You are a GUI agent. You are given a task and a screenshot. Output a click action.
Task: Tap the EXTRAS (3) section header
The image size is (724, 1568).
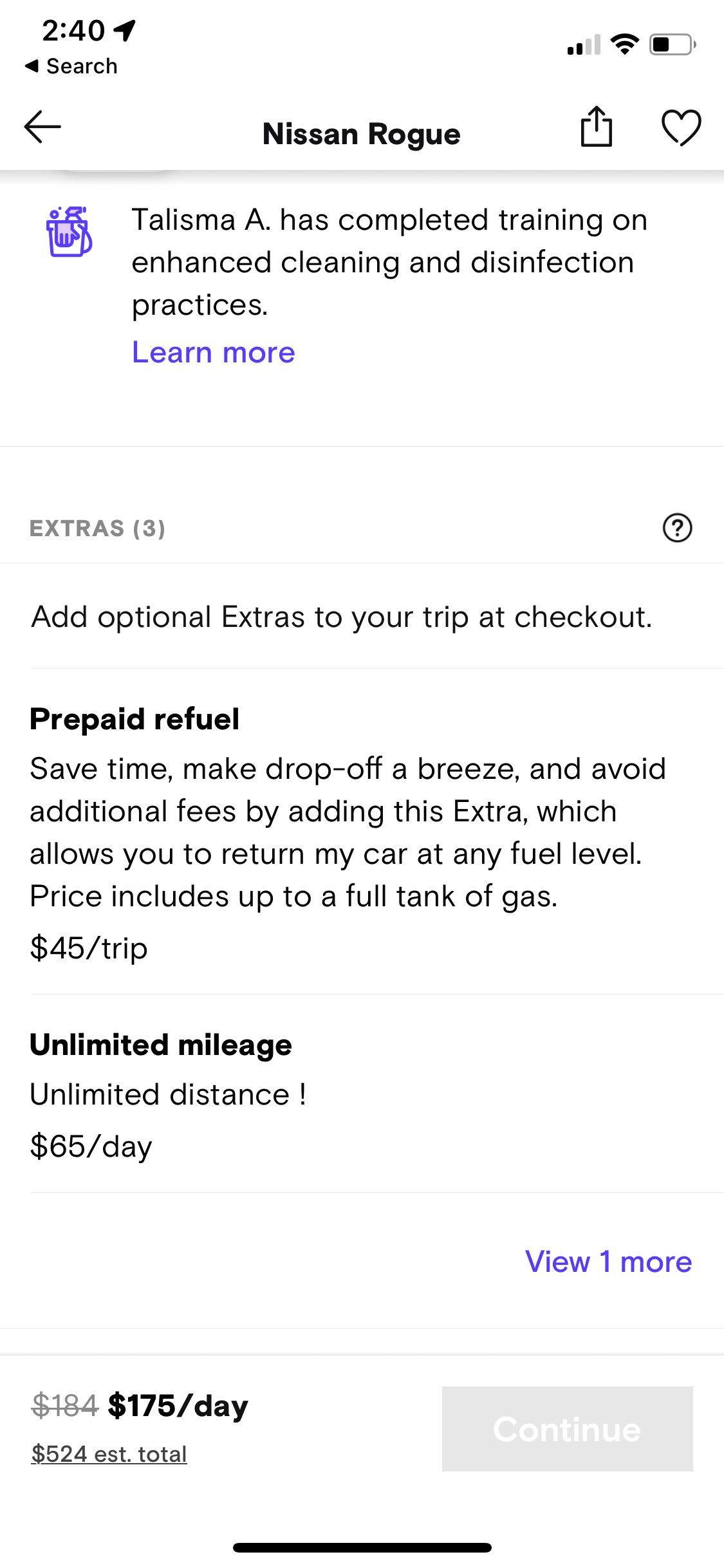(97, 528)
